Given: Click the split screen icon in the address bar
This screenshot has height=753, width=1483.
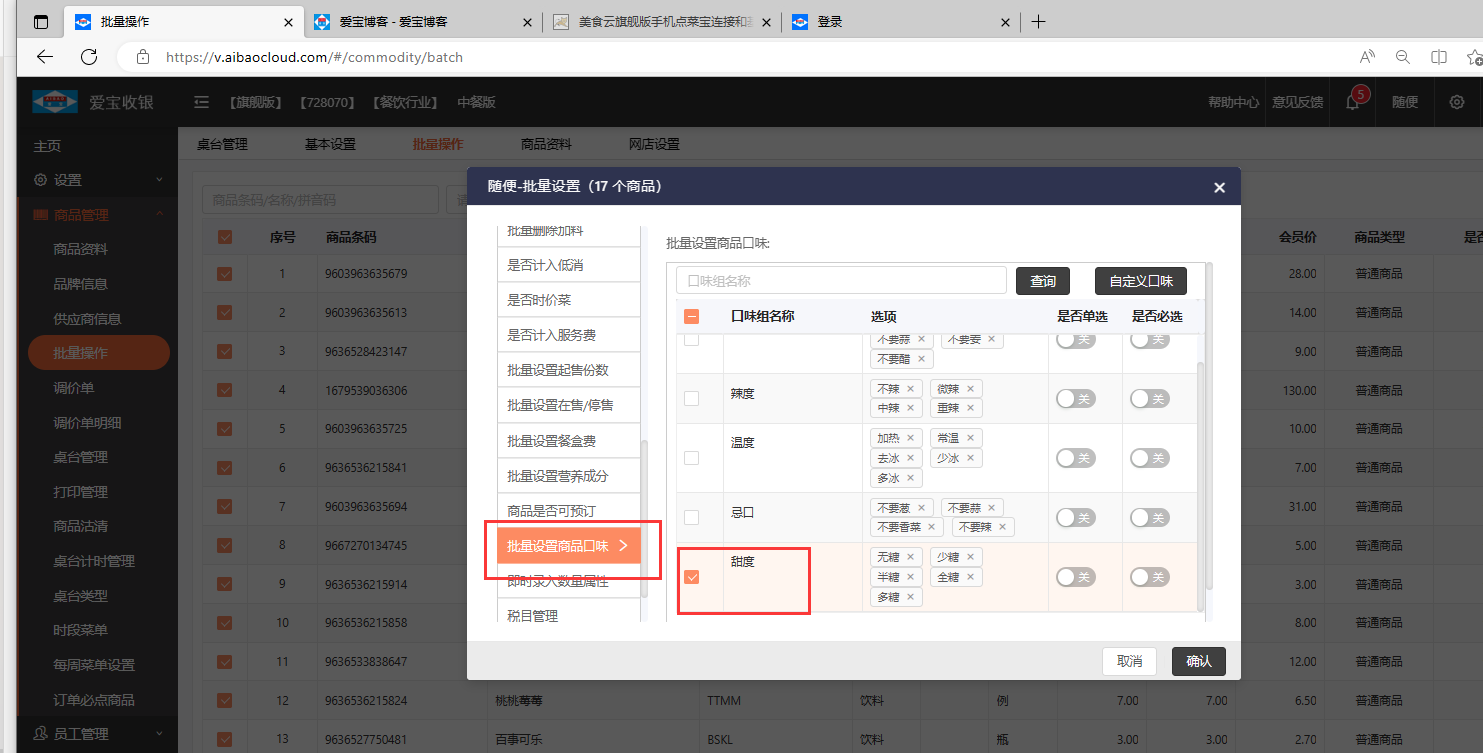Looking at the screenshot, I should (1439, 57).
